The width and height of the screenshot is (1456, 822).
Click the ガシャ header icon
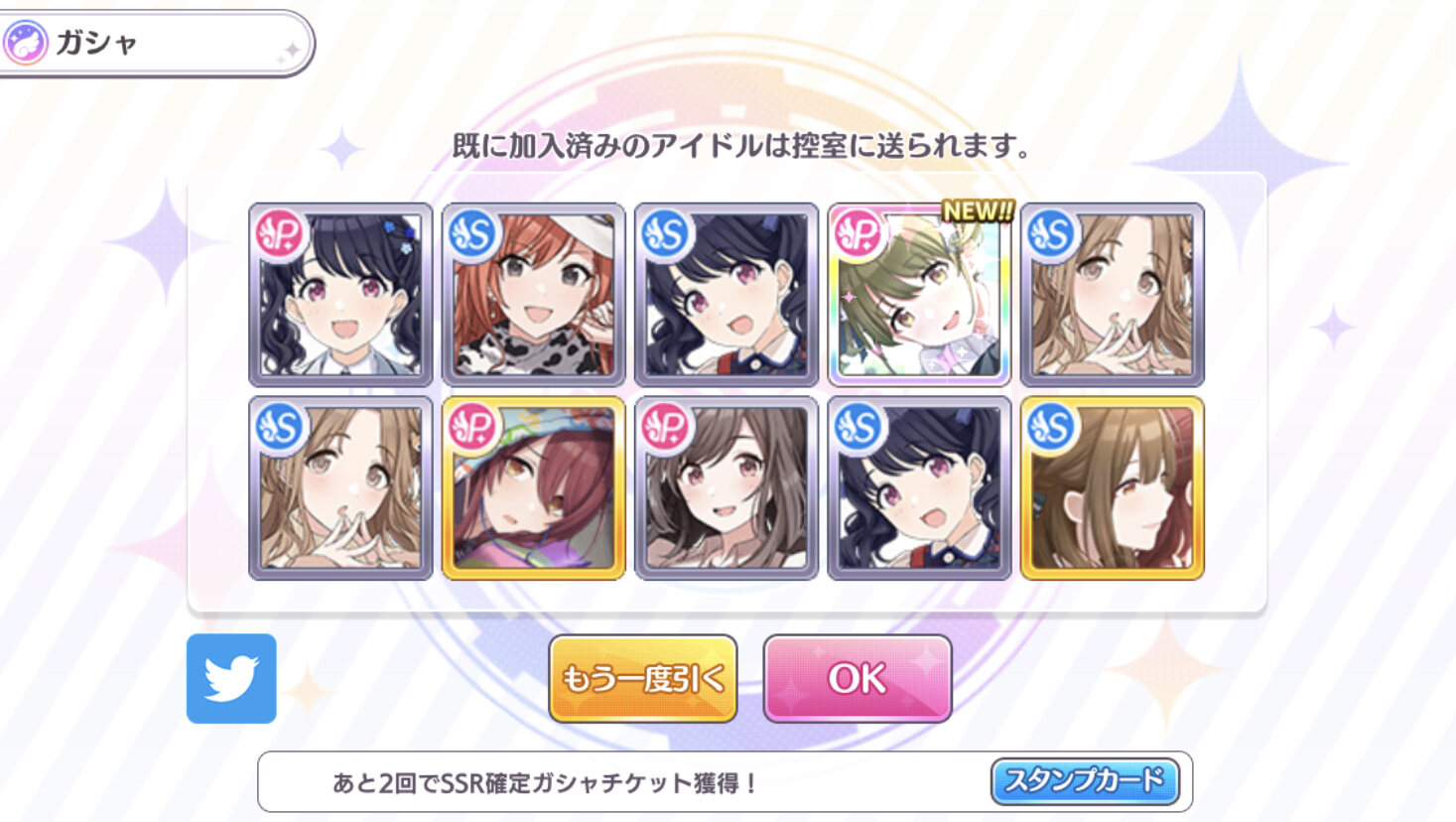click(26, 44)
